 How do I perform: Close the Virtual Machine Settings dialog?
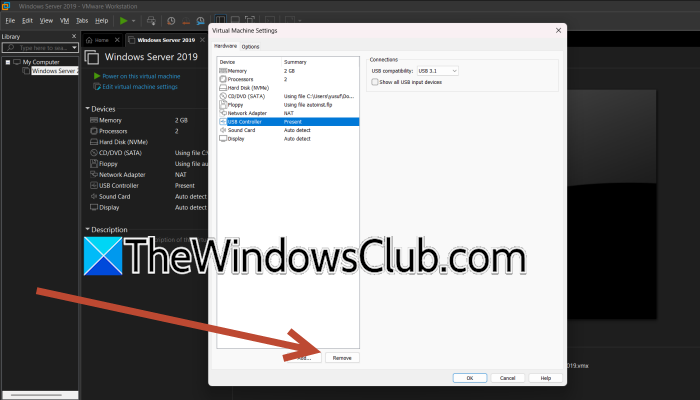(558, 30)
